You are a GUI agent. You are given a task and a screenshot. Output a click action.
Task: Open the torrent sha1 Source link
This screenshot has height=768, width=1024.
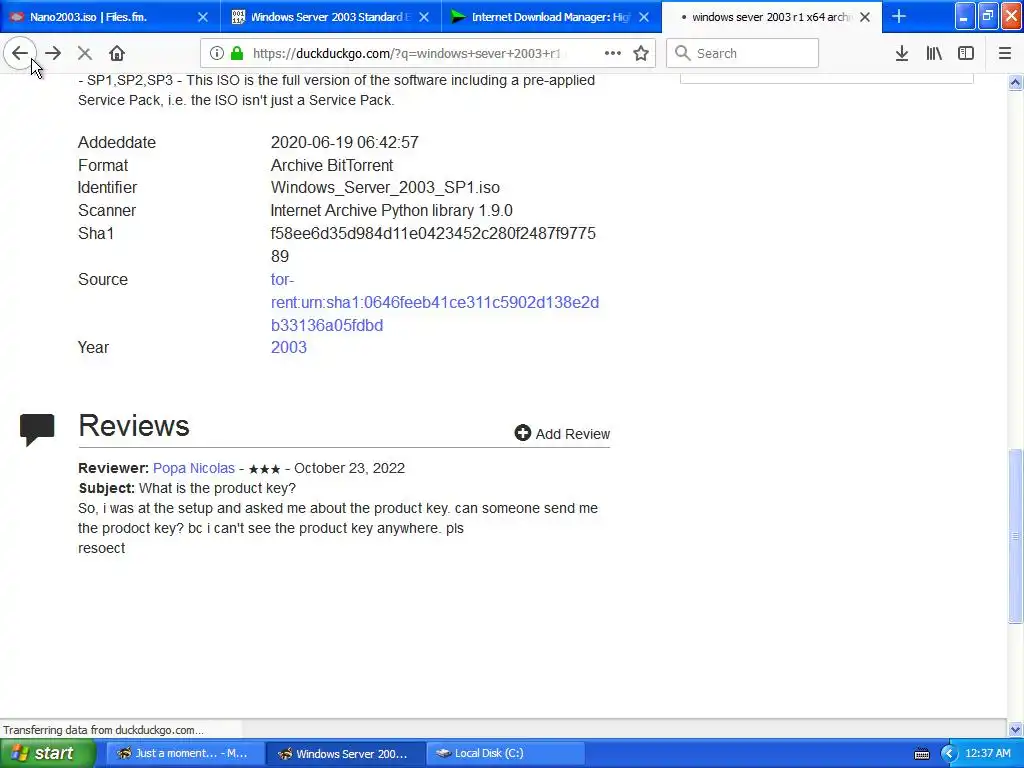(434, 302)
